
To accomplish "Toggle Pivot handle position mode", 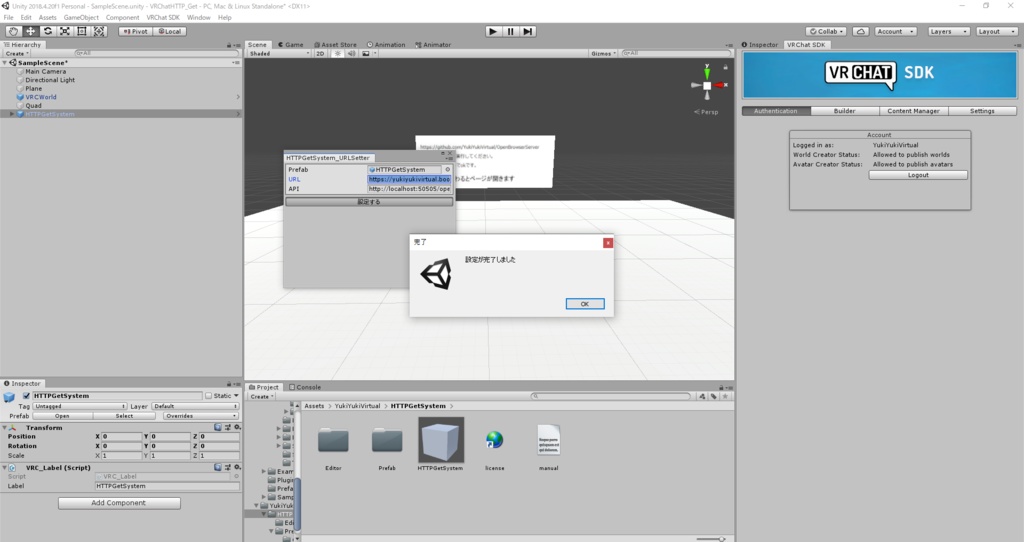I will point(136,31).
